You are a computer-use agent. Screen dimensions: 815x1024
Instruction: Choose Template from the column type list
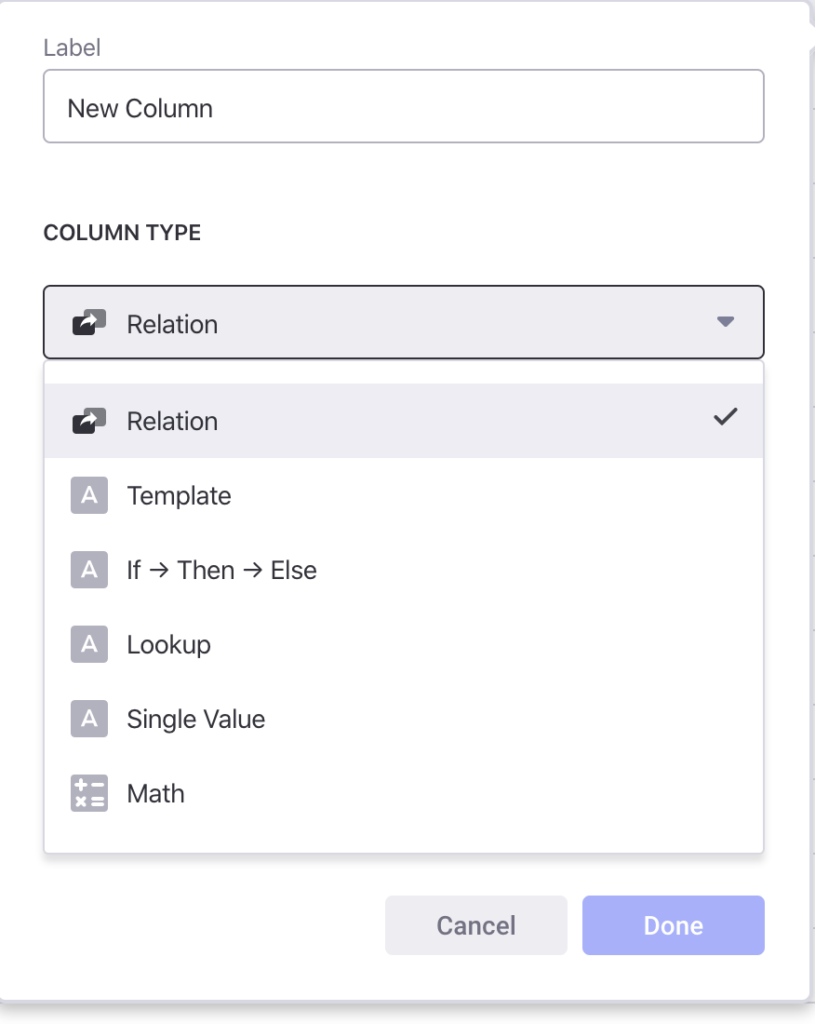pyautogui.click(x=404, y=496)
